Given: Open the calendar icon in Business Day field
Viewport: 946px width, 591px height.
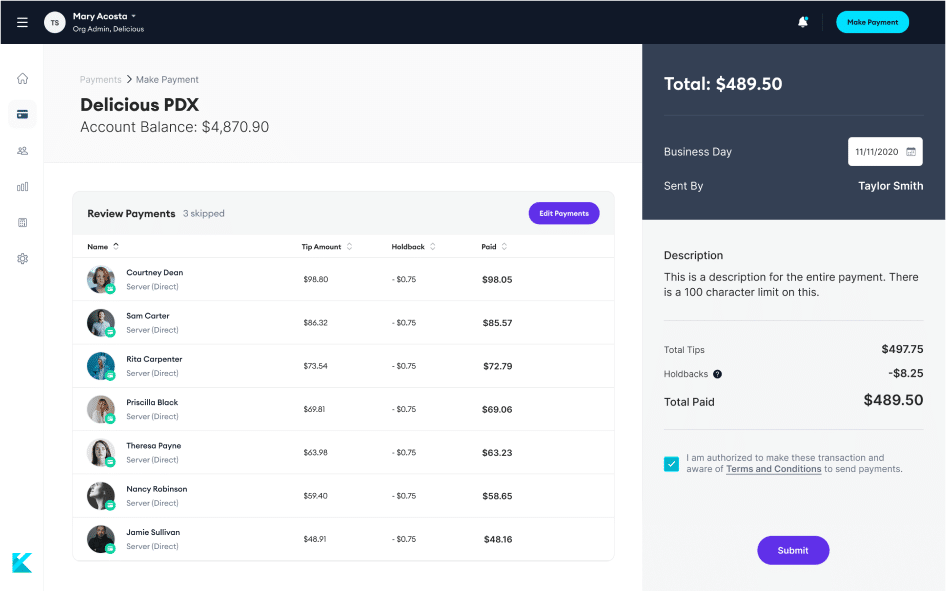Looking at the screenshot, I should [x=911, y=151].
